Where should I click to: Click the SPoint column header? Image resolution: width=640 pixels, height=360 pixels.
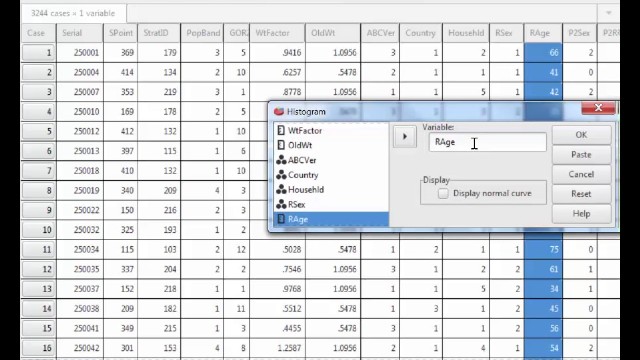point(120,33)
